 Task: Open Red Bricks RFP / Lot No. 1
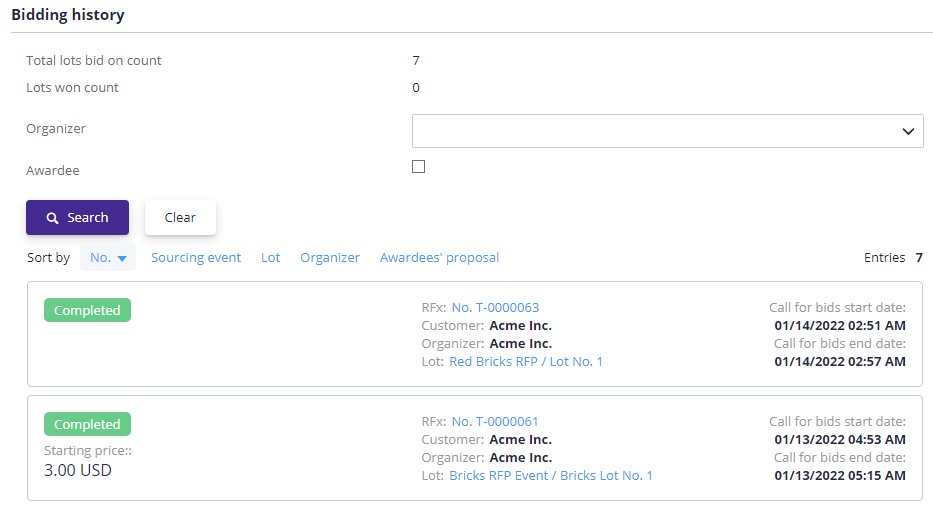click(526, 361)
